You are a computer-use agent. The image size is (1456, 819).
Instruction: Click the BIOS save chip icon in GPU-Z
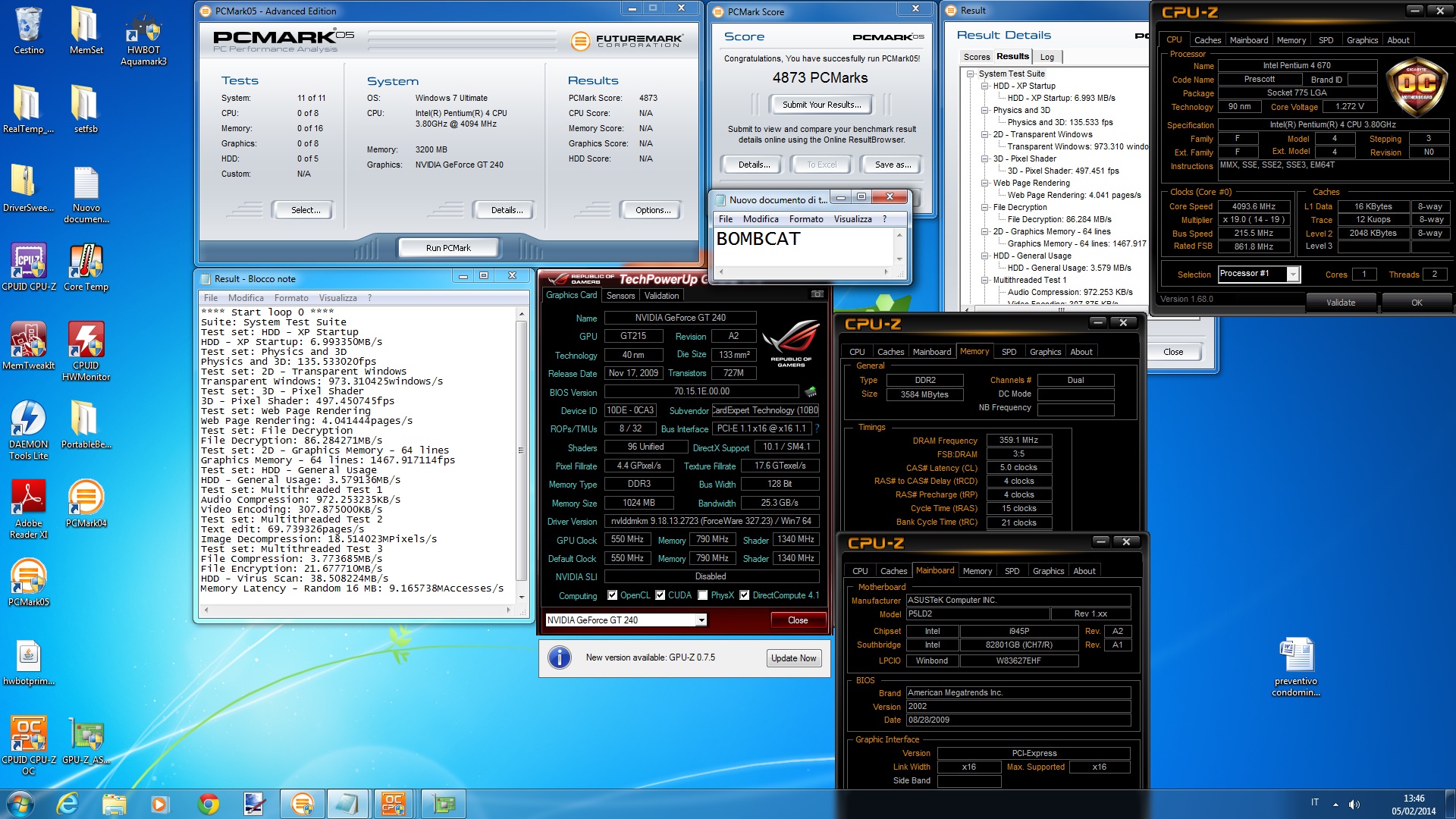pos(811,392)
